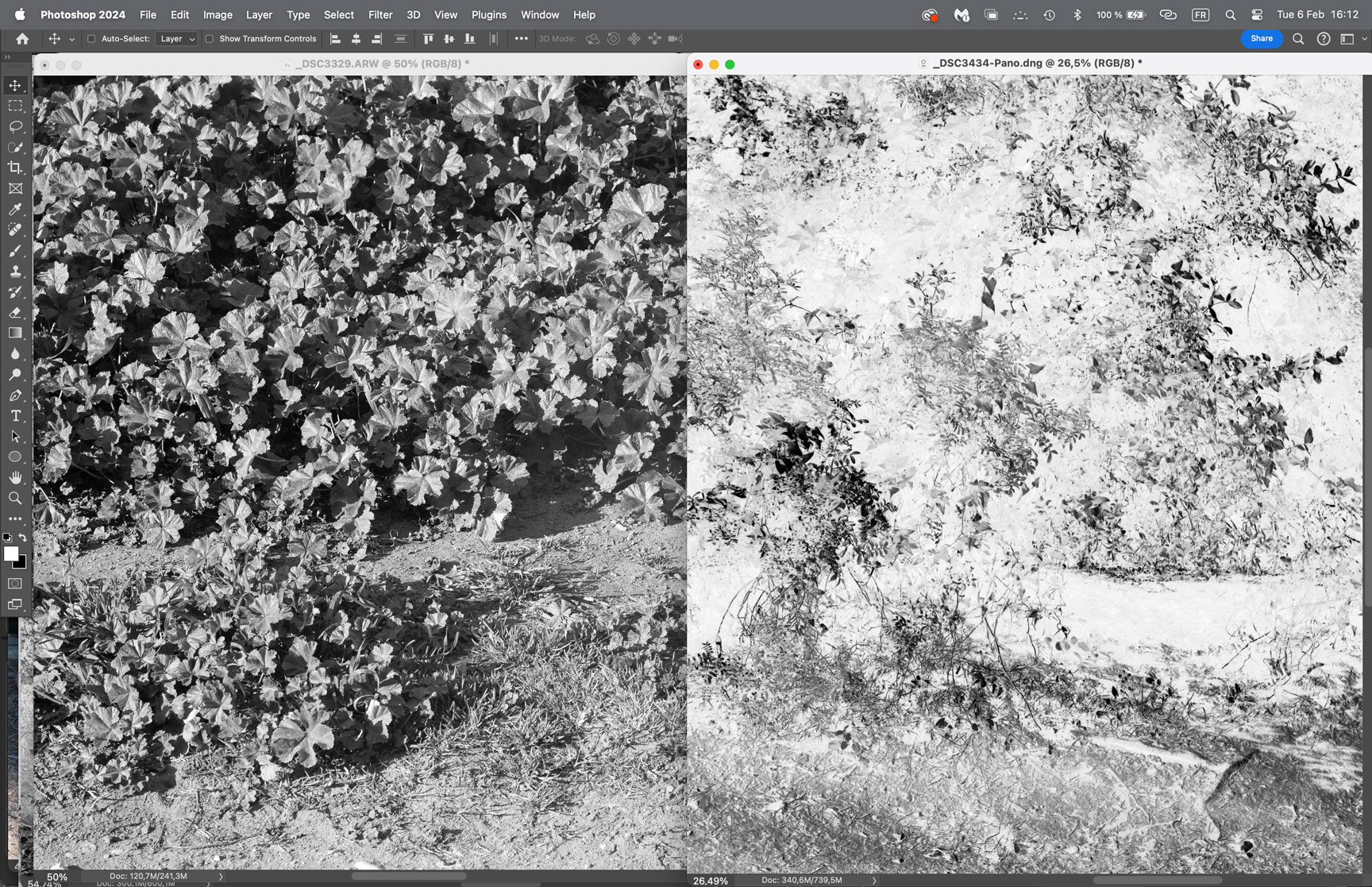Screen dimensions: 1372x887
Task: Expand status bar arrow in DSC3329 window
Action: pos(221,877)
